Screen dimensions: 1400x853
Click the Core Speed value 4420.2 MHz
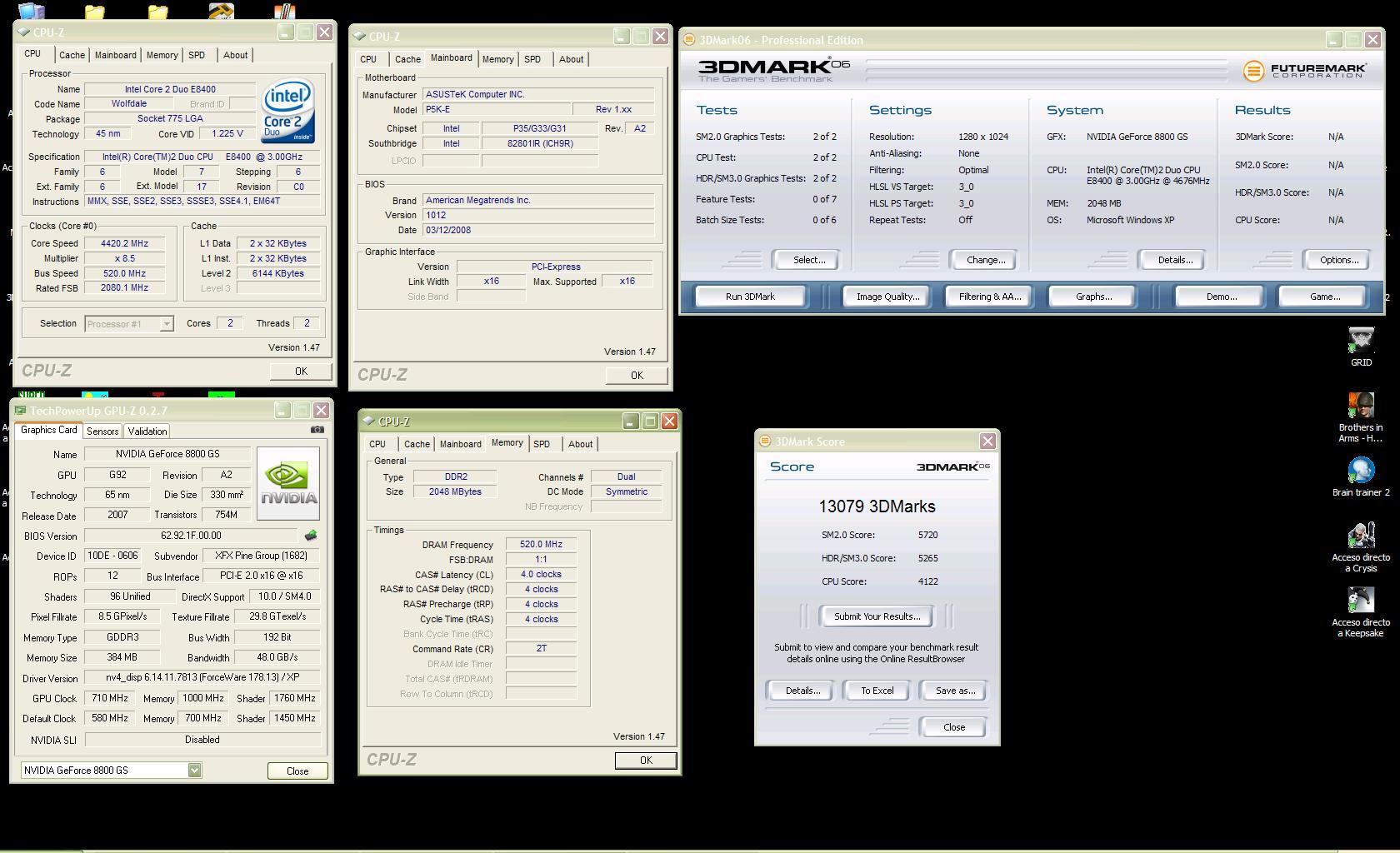click(124, 243)
